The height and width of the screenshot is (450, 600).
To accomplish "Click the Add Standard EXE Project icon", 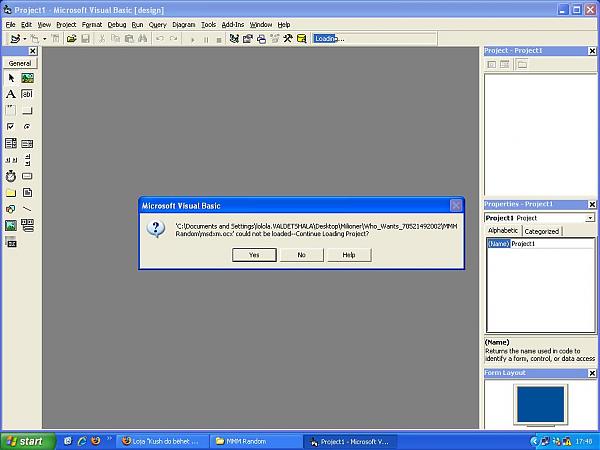I will pos(15,39).
